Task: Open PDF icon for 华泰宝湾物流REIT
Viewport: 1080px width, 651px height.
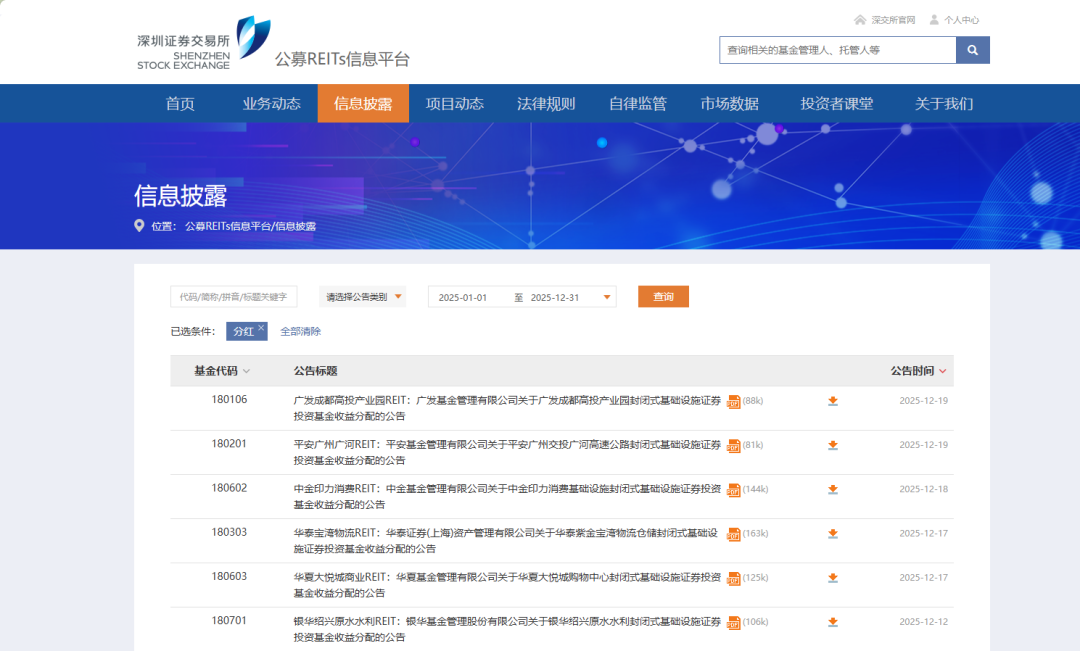Action: click(x=733, y=534)
